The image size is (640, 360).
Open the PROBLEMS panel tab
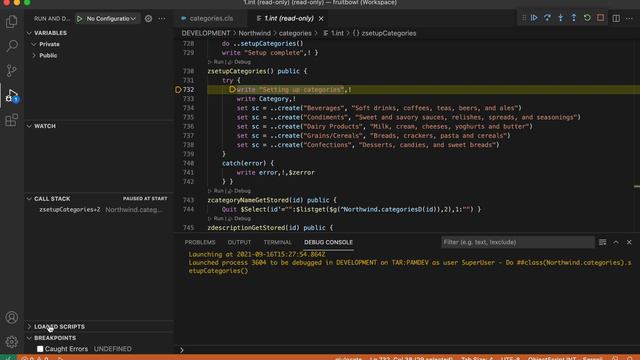(x=200, y=242)
